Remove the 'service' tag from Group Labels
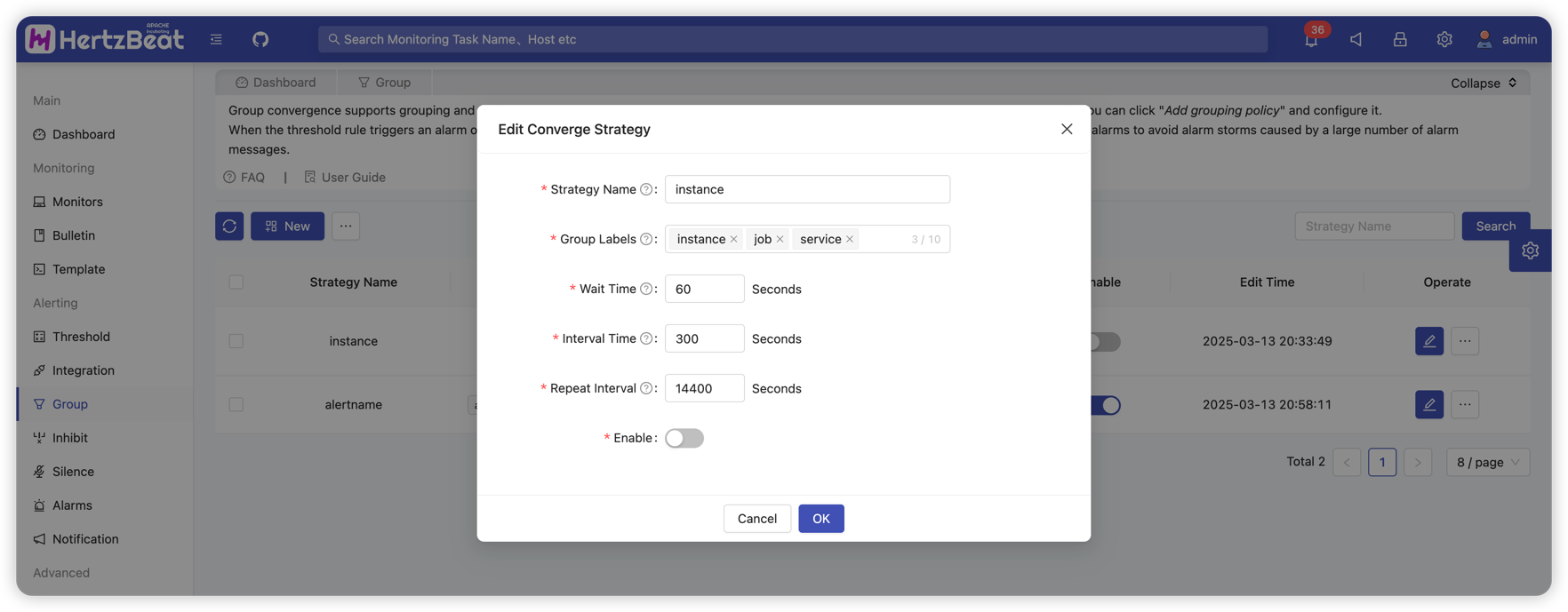 click(x=850, y=239)
